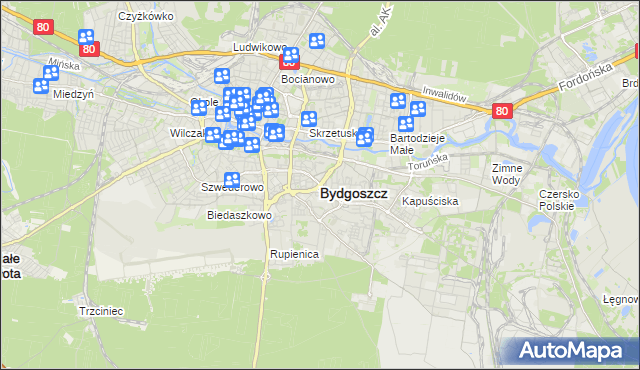
Task: Select the Kapuściska district label
Action: tap(430, 201)
